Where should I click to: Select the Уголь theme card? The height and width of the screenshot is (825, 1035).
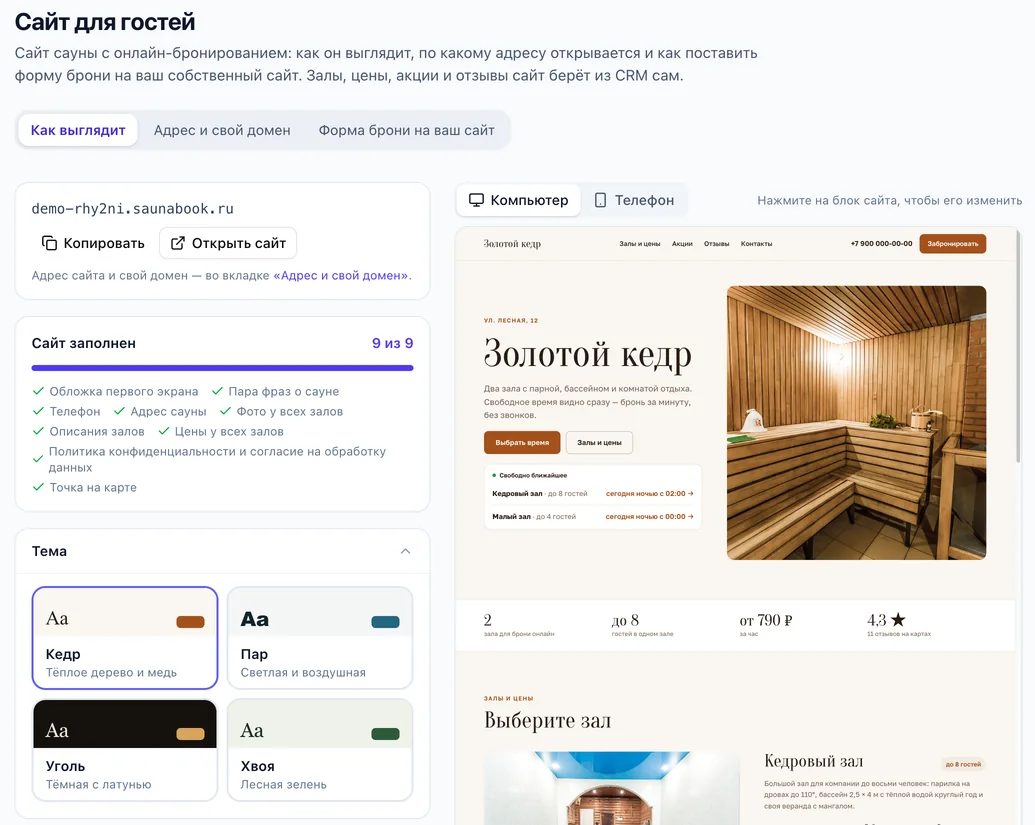[x=125, y=750]
